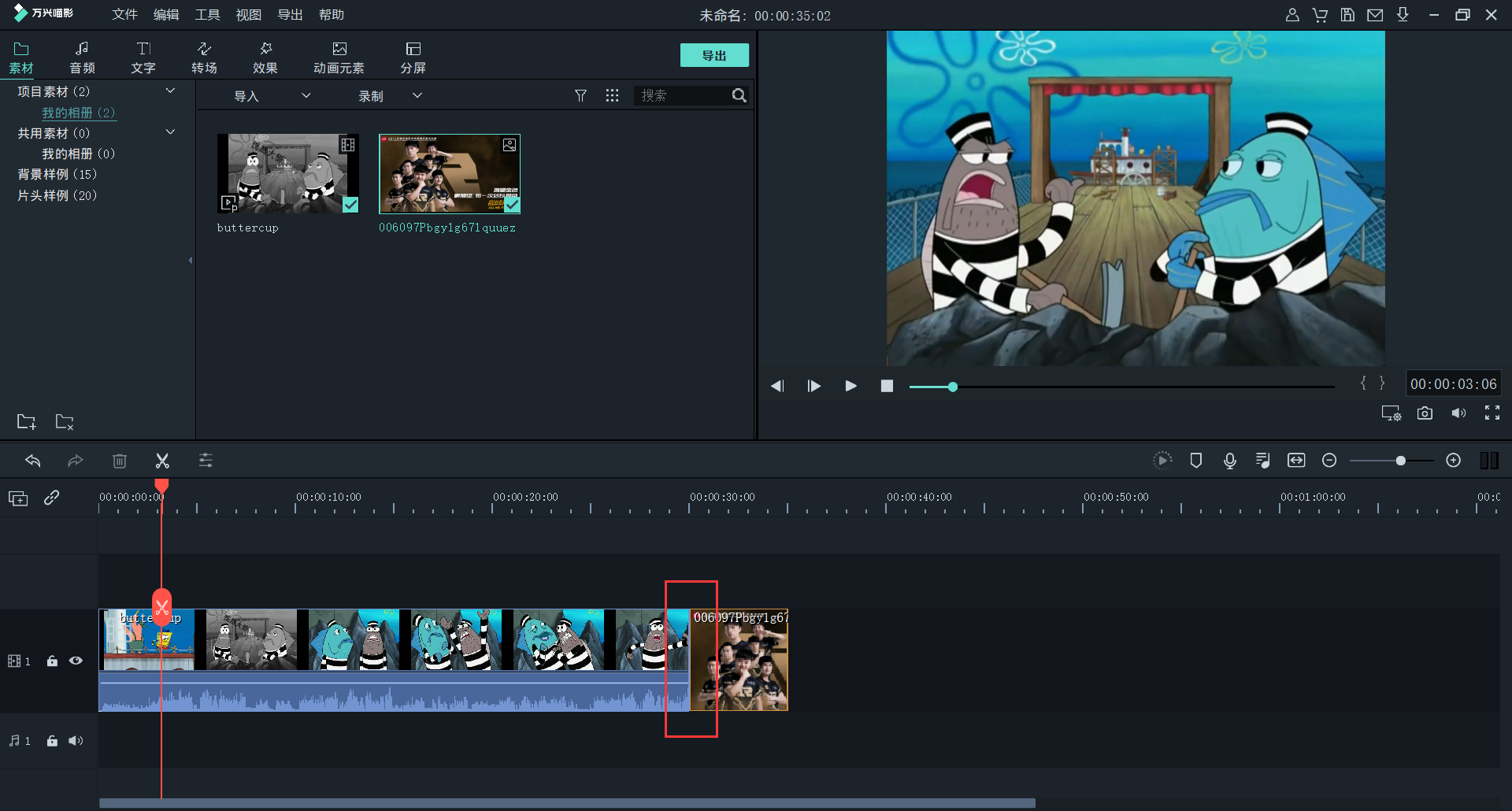Take a snapshot with the camera icon
Viewport: 1512px width, 811px height.
pos(1425,413)
